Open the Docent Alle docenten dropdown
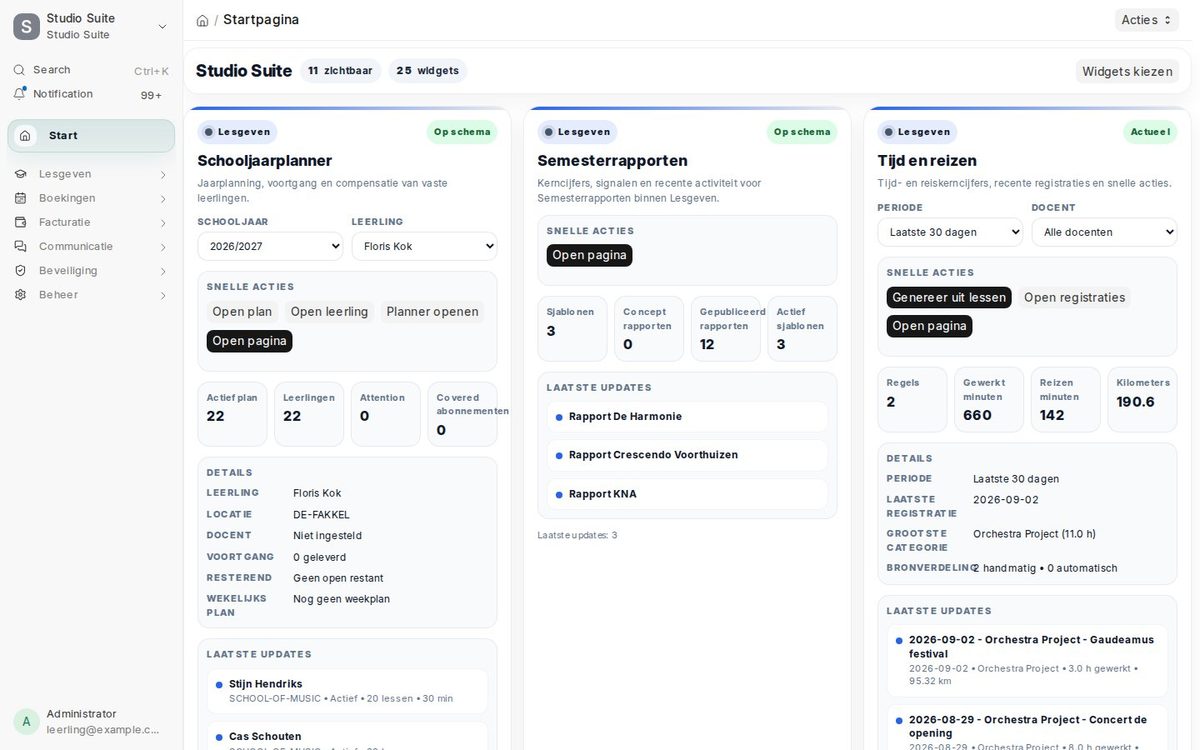Viewport: 1200px width, 750px height. (1104, 232)
